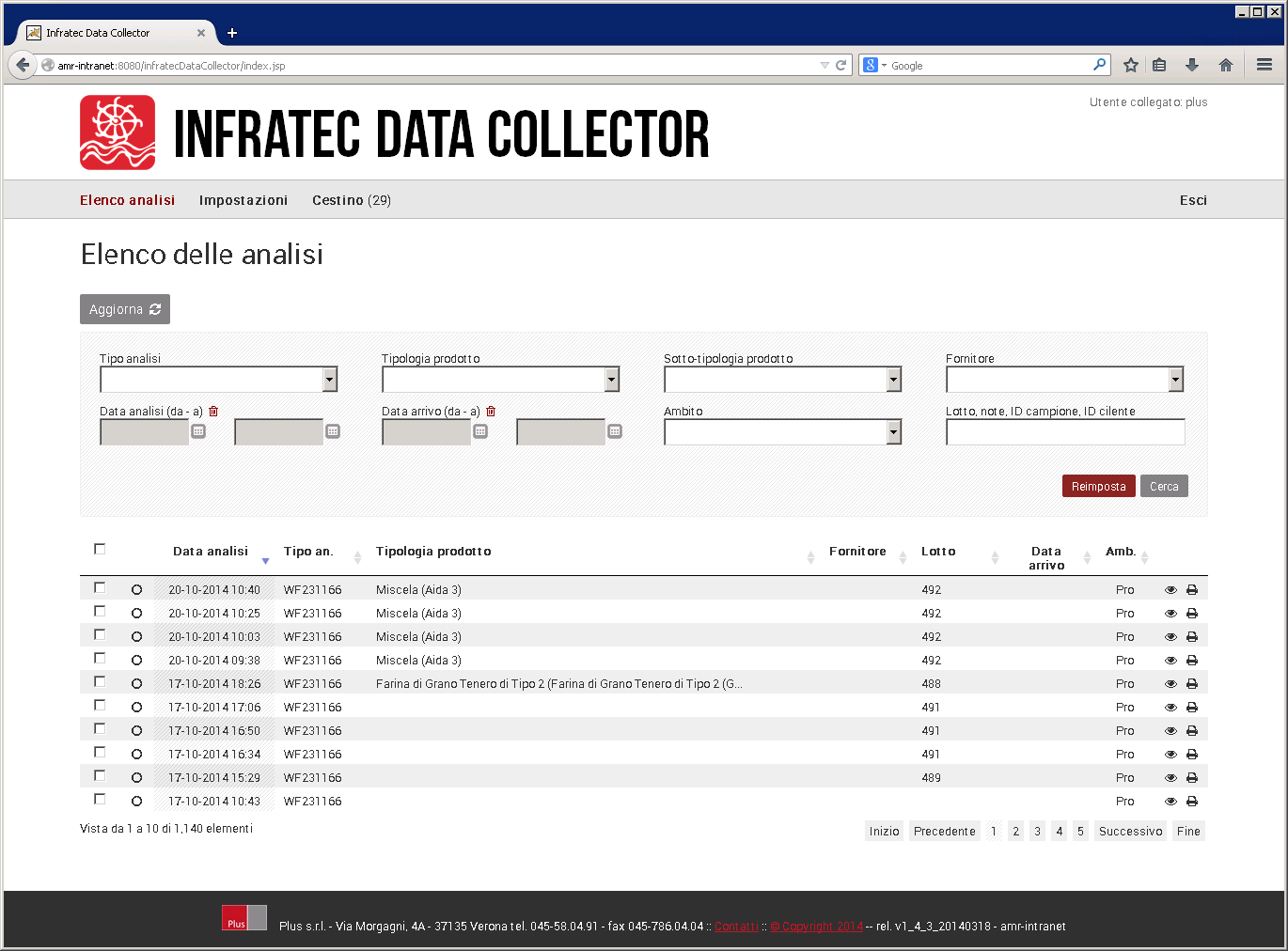Check the row dated 17-10-2014 17:06
Viewport: 1288px width, 951px height.
pos(100,705)
